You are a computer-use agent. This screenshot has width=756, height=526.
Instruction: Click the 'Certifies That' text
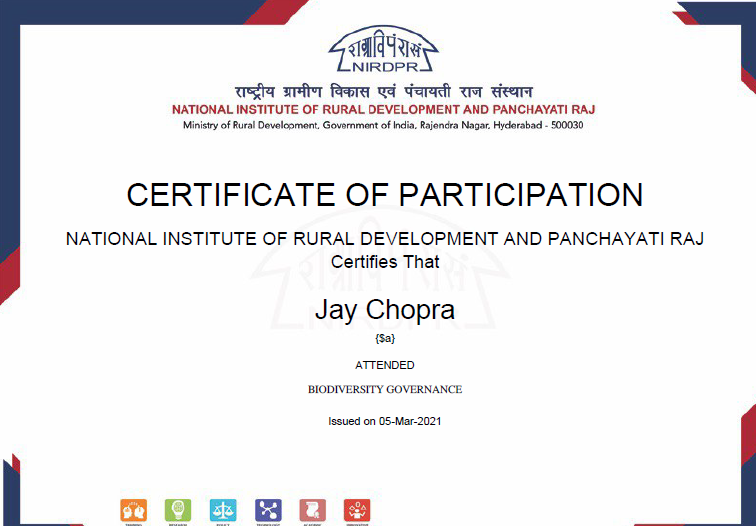(385, 262)
